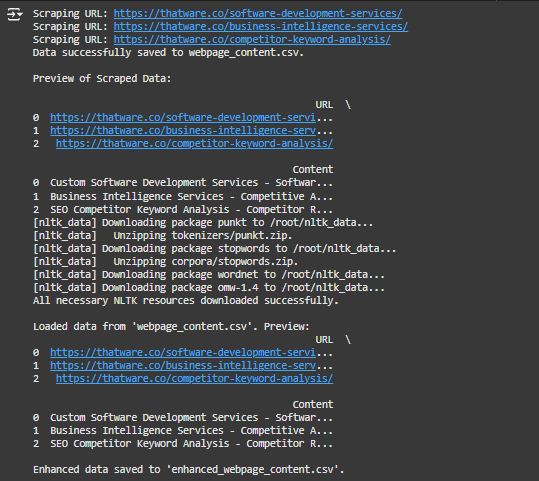Click 'Unzipping corpora/stopwords.zip.' log line
This screenshot has height=481, width=539.
(165, 262)
